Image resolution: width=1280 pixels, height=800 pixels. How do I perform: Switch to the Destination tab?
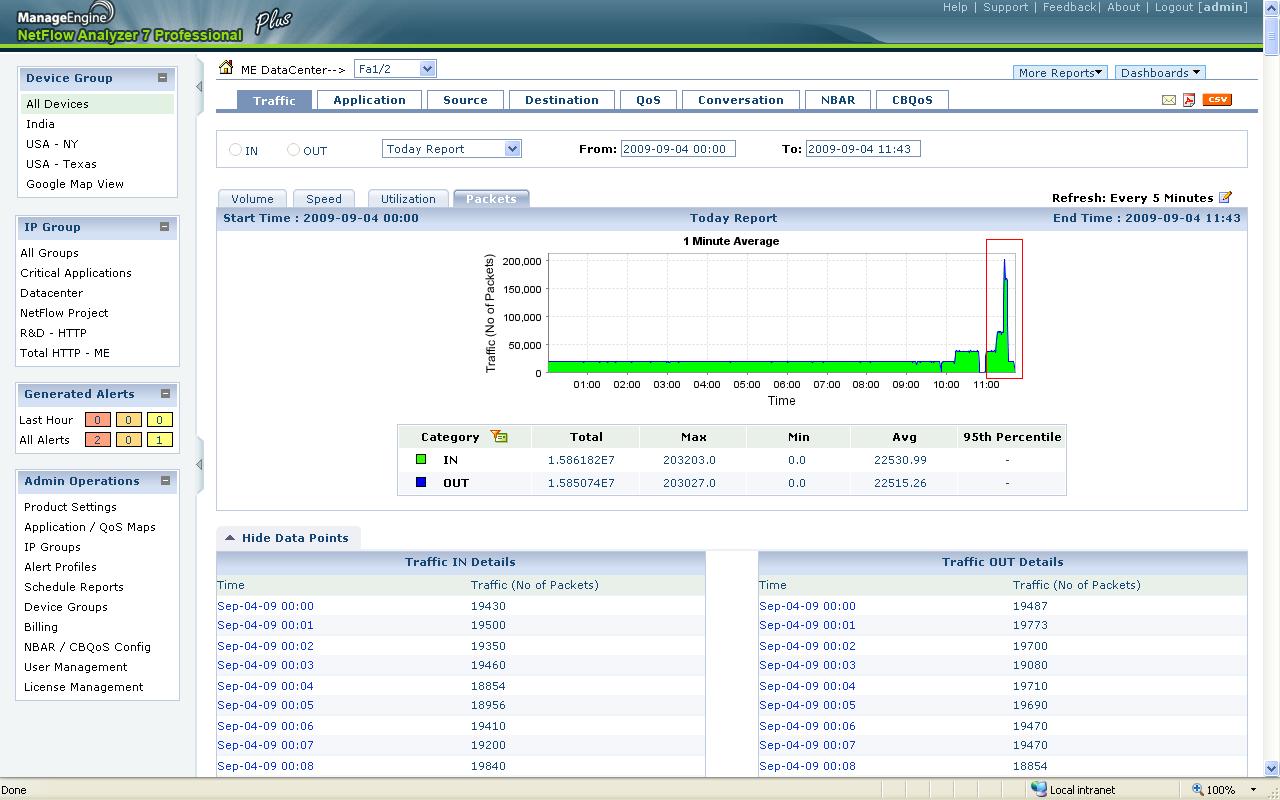(561, 100)
